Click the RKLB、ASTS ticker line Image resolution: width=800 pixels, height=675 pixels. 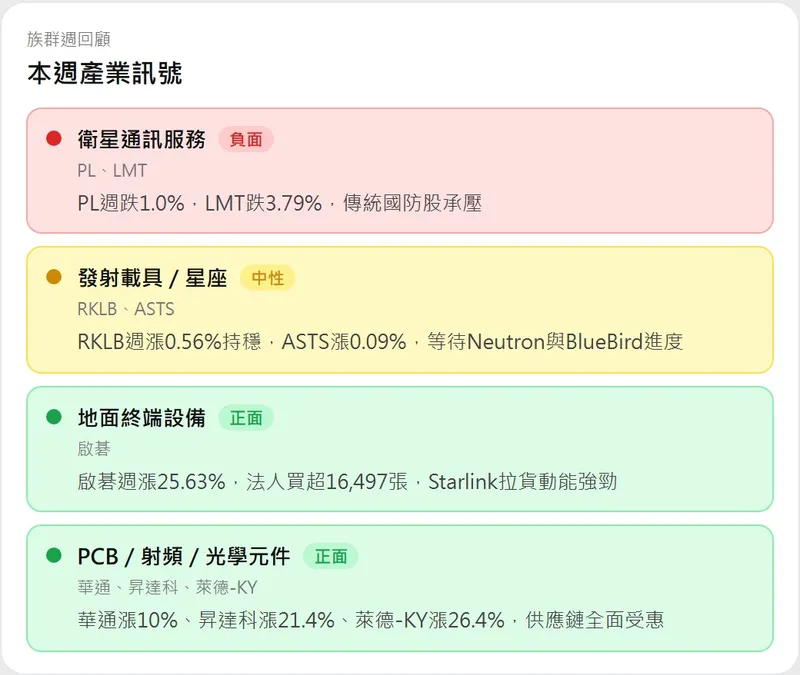click(125, 310)
